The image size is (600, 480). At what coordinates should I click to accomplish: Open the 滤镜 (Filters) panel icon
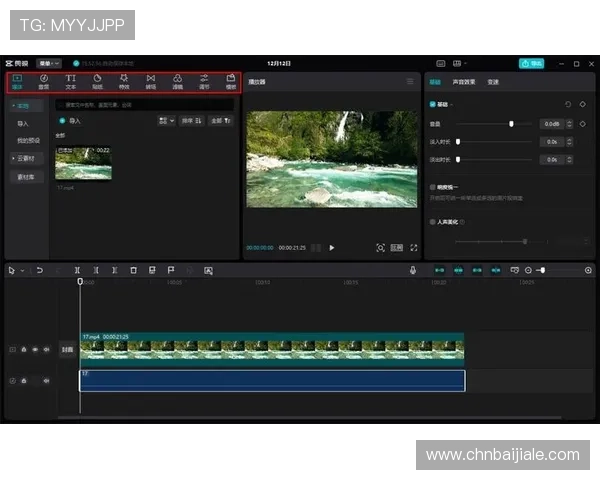(x=178, y=80)
